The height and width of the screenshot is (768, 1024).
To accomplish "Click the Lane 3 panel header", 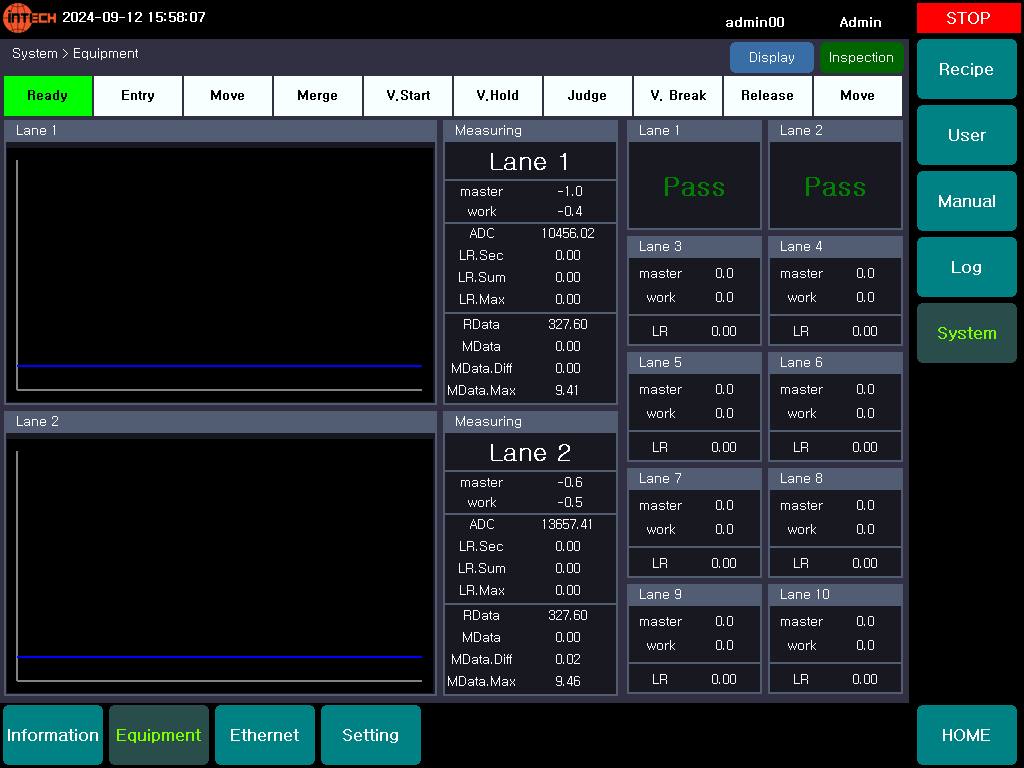I will click(694, 246).
